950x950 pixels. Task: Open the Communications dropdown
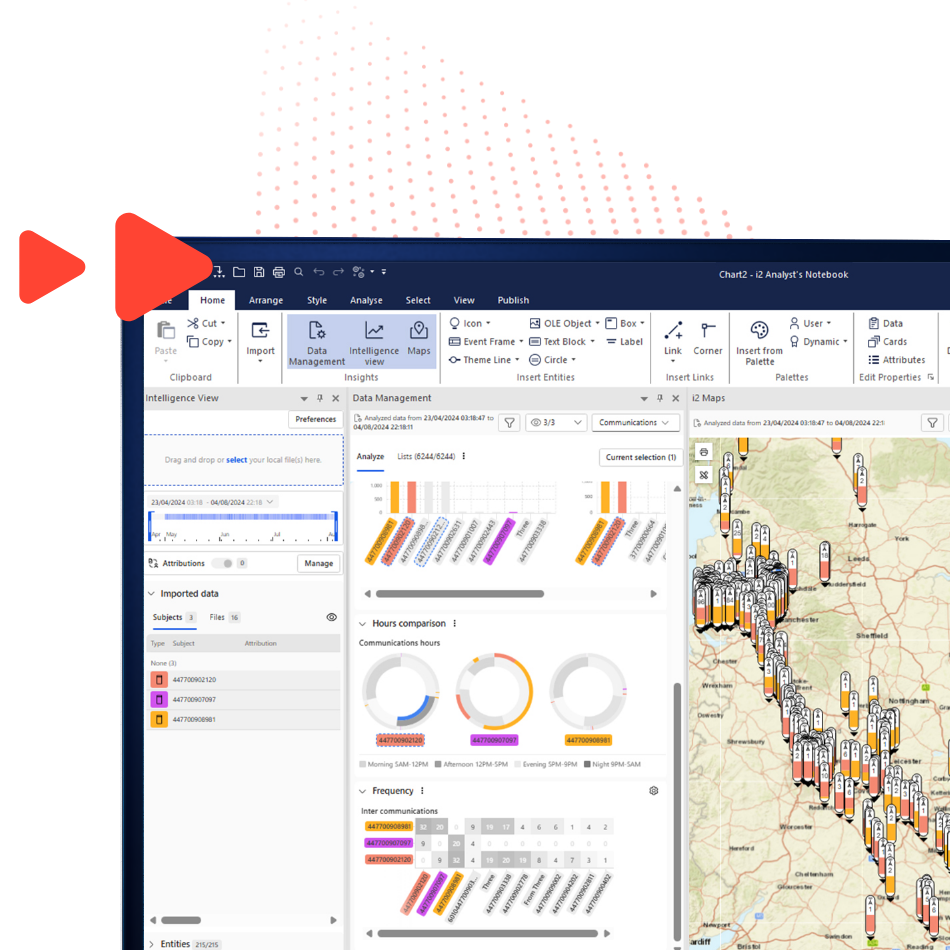tap(635, 422)
